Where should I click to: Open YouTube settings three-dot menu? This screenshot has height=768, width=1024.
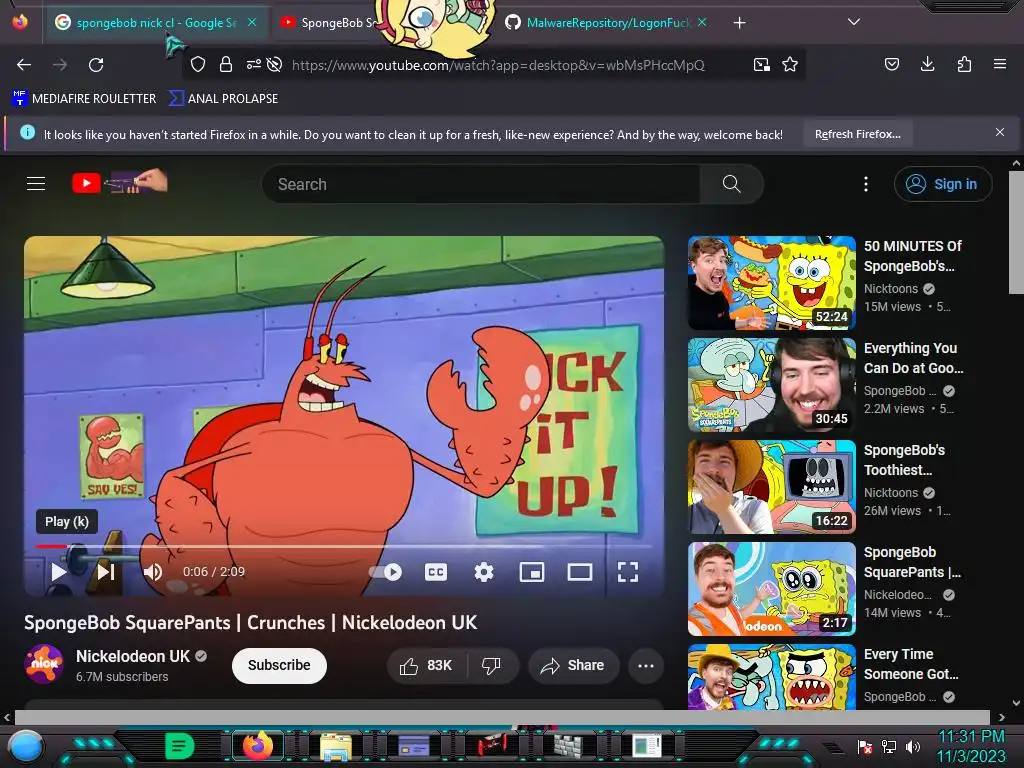(866, 184)
